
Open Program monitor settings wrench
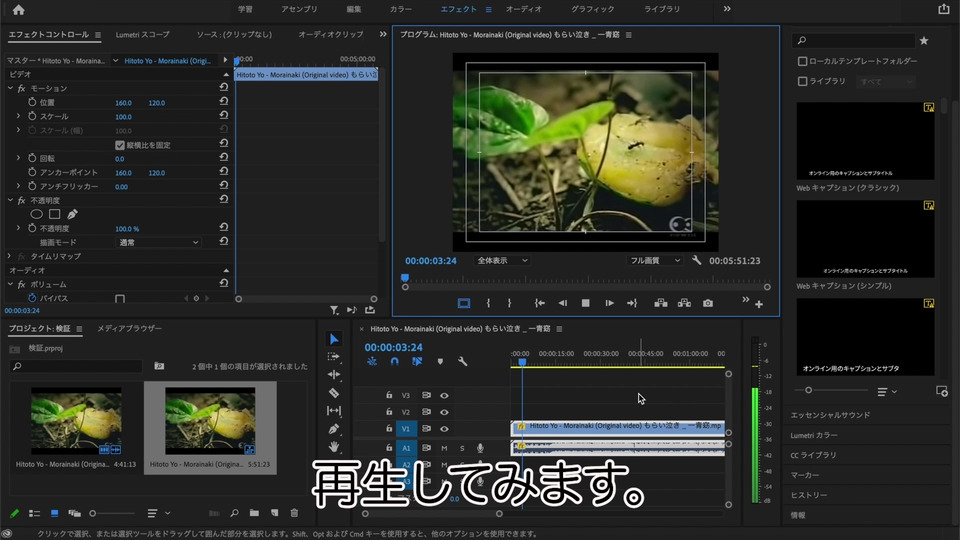coord(696,260)
